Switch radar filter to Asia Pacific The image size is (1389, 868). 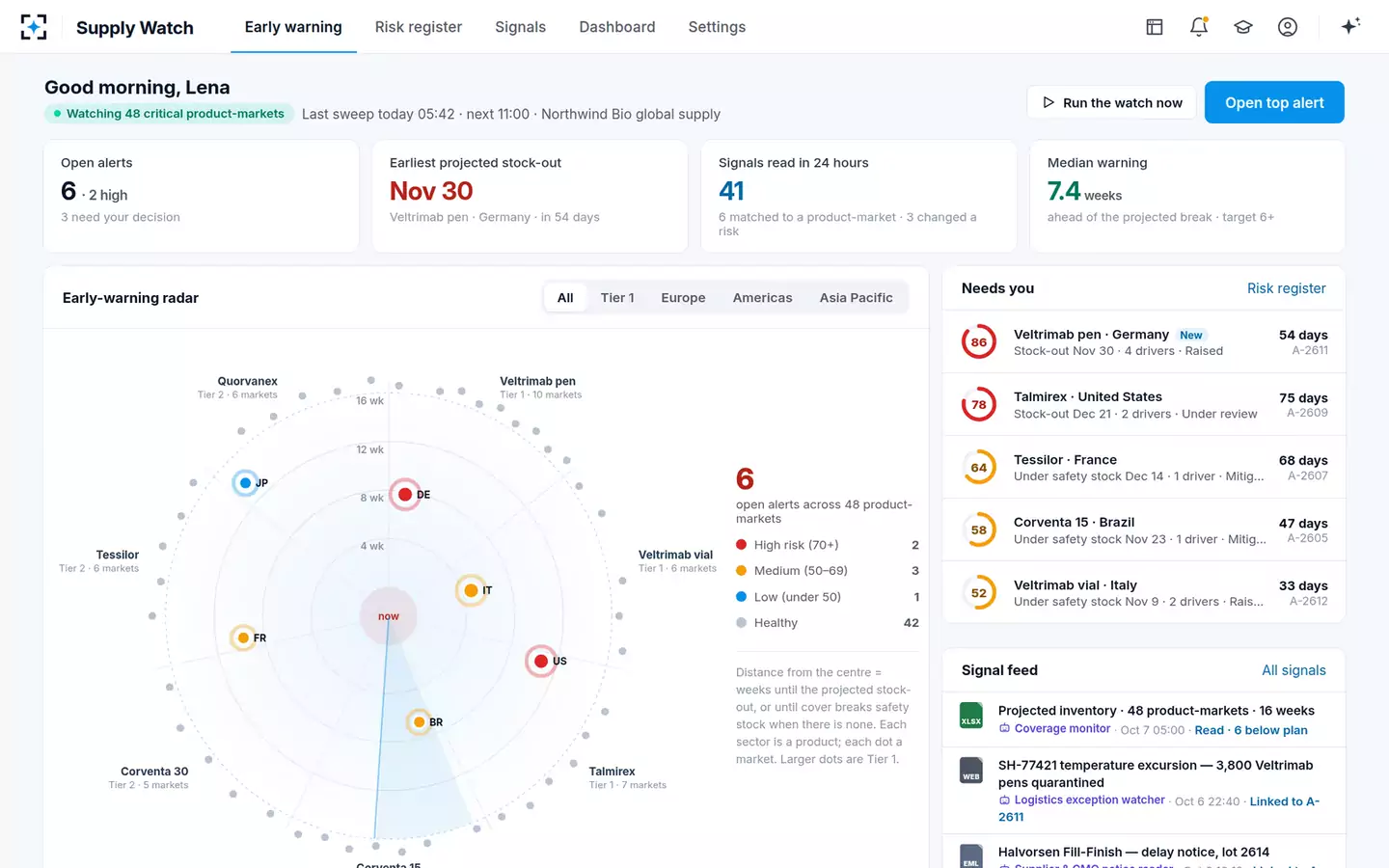(x=856, y=298)
